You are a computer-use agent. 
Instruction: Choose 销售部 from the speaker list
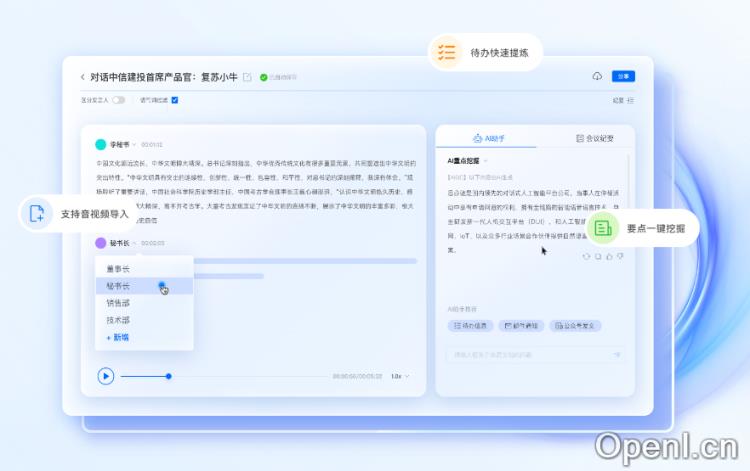144,303
